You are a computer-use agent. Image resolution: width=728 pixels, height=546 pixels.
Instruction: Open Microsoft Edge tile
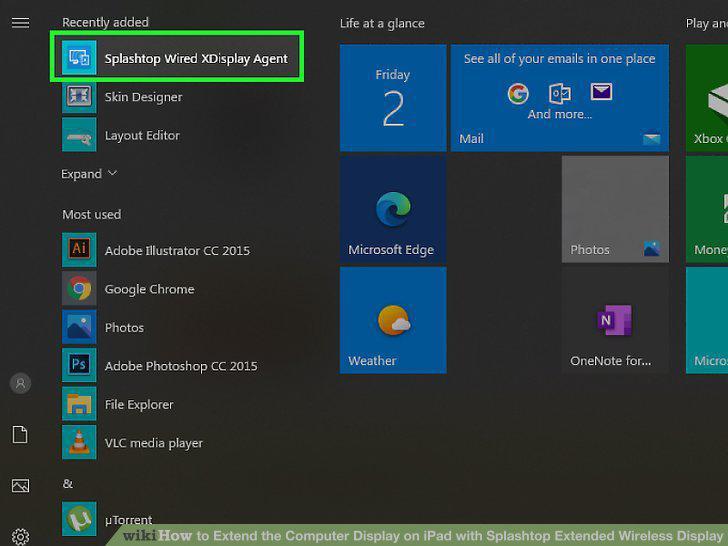tap(393, 209)
